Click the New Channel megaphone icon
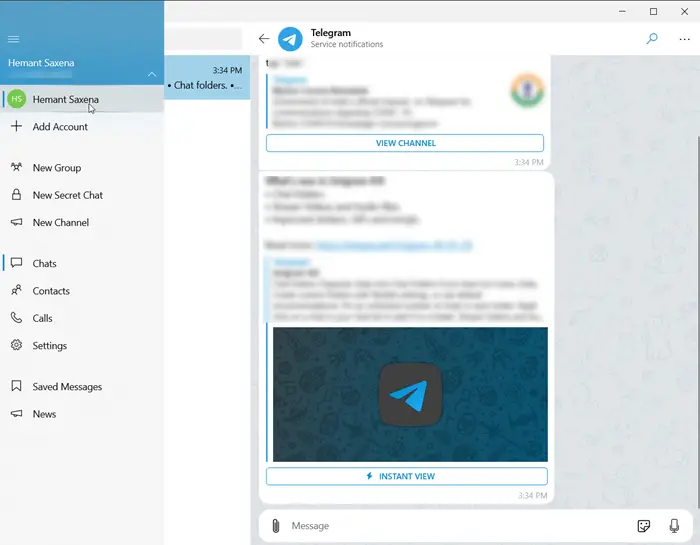700x545 pixels. (16, 222)
